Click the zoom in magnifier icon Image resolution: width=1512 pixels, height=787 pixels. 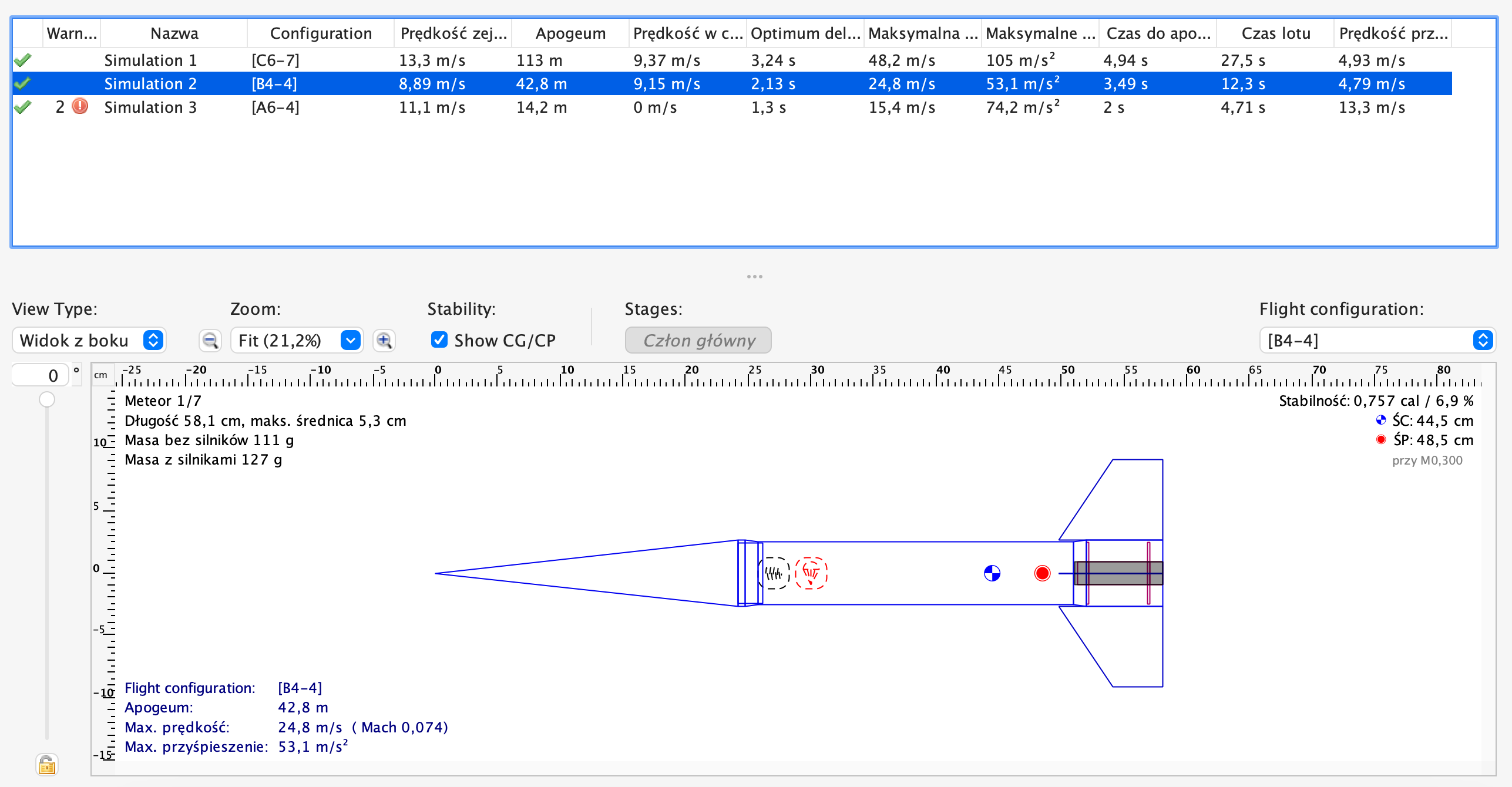[x=384, y=341]
